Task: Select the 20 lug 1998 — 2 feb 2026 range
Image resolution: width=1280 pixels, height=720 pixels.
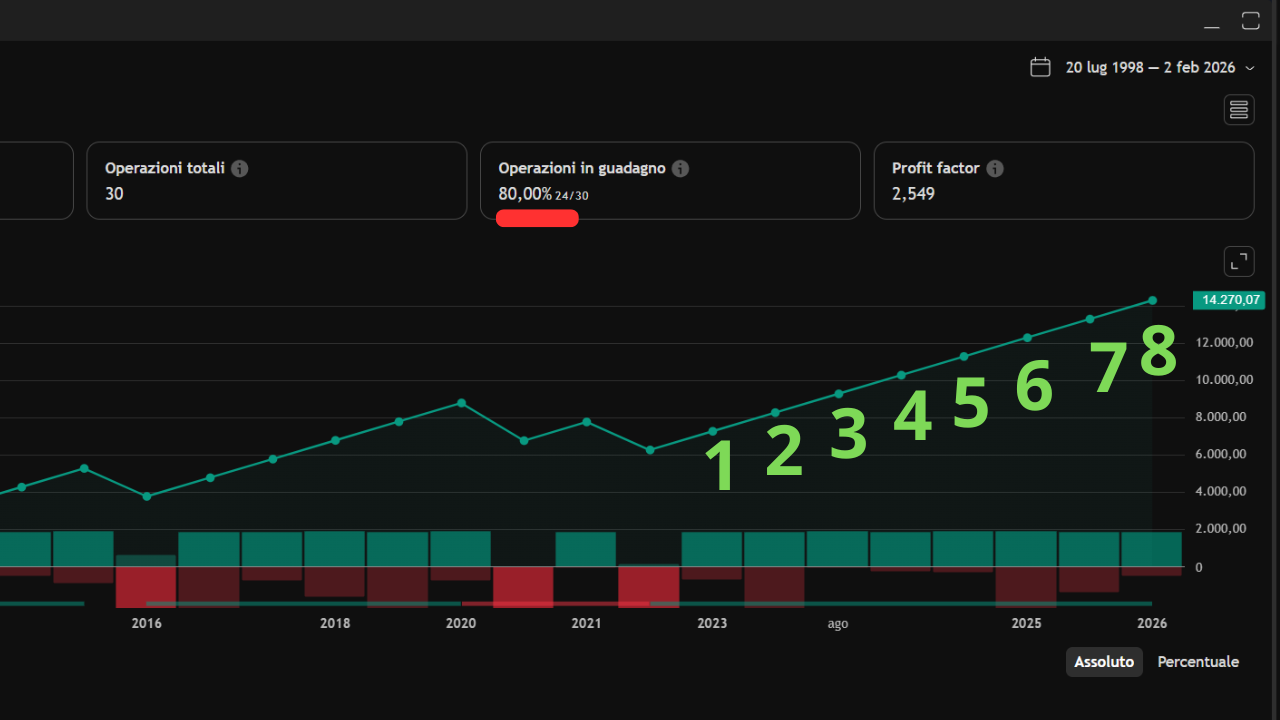Action: [x=1150, y=68]
